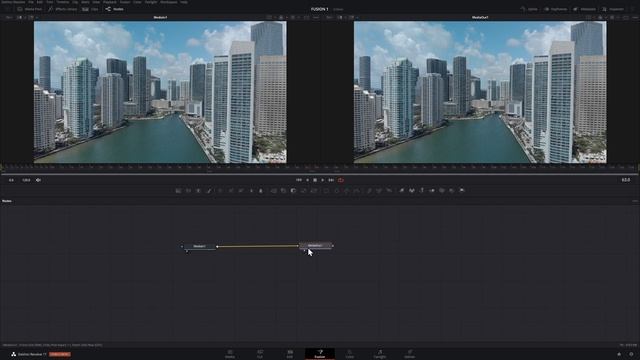The image size is (640, 360).
Task: Edit the render range start field
Action: (11, 180)
